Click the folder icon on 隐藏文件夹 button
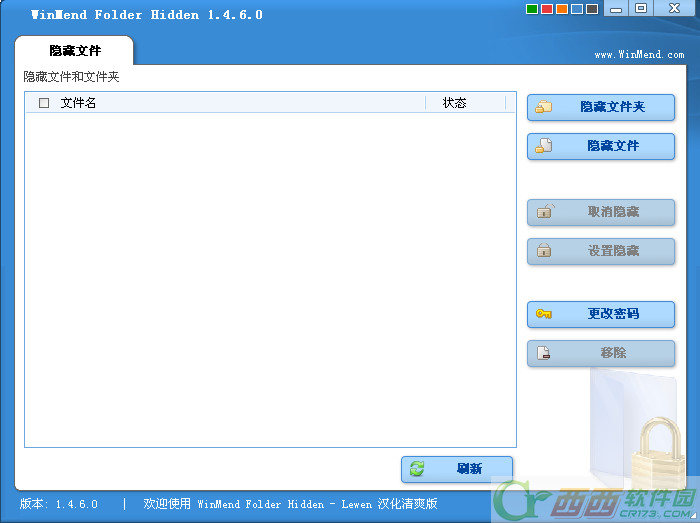Viewport: 700px width, 523px height. pos(544,107)
